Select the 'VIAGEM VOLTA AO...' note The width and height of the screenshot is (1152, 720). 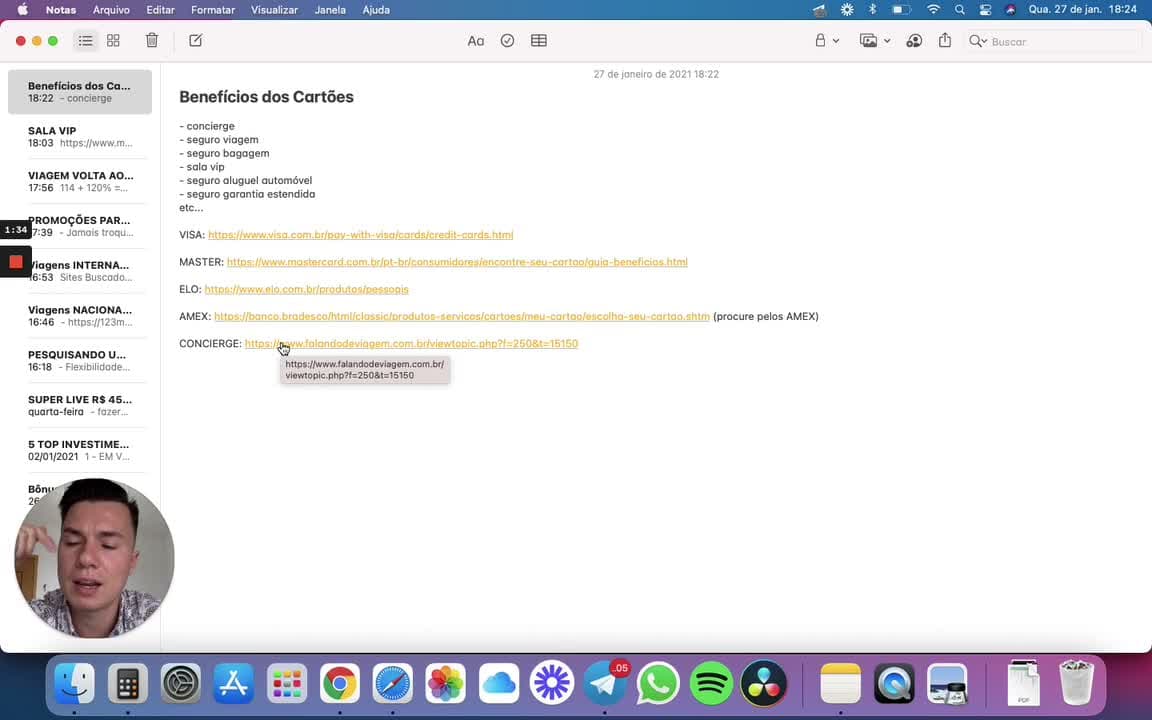coord(80,181)
